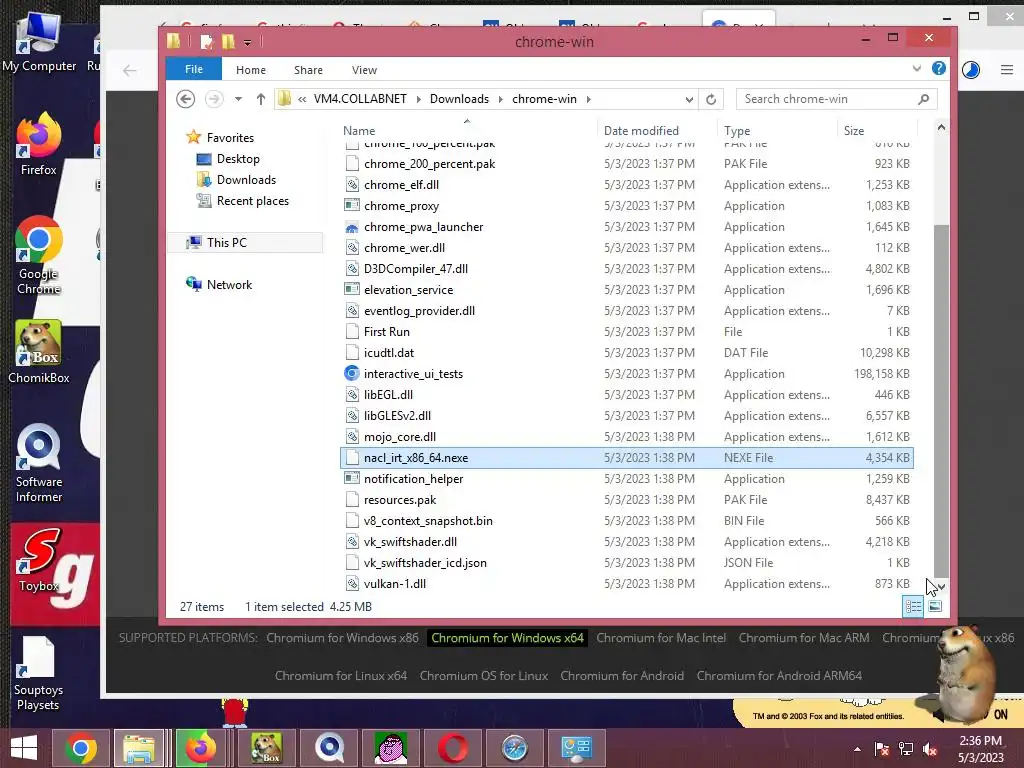
Task: Expand the ribbon with the chevron
Action: tap(916, 69)
